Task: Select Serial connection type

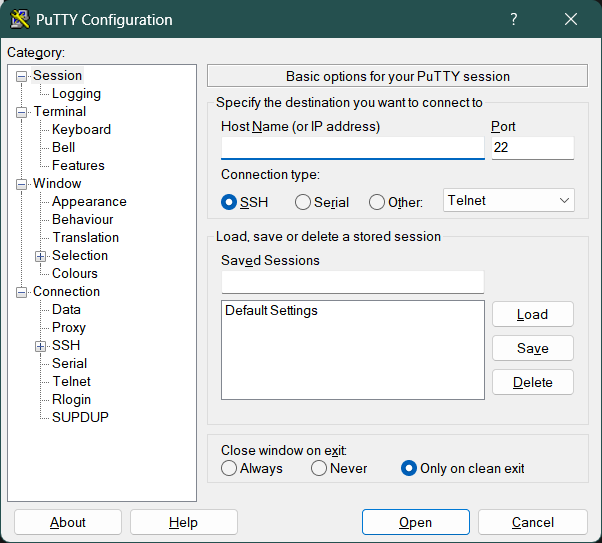Action: [303, 202]
